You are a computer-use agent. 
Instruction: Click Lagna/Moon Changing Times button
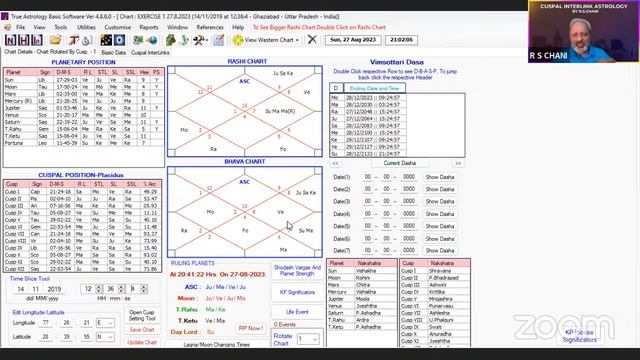(216, 345)
